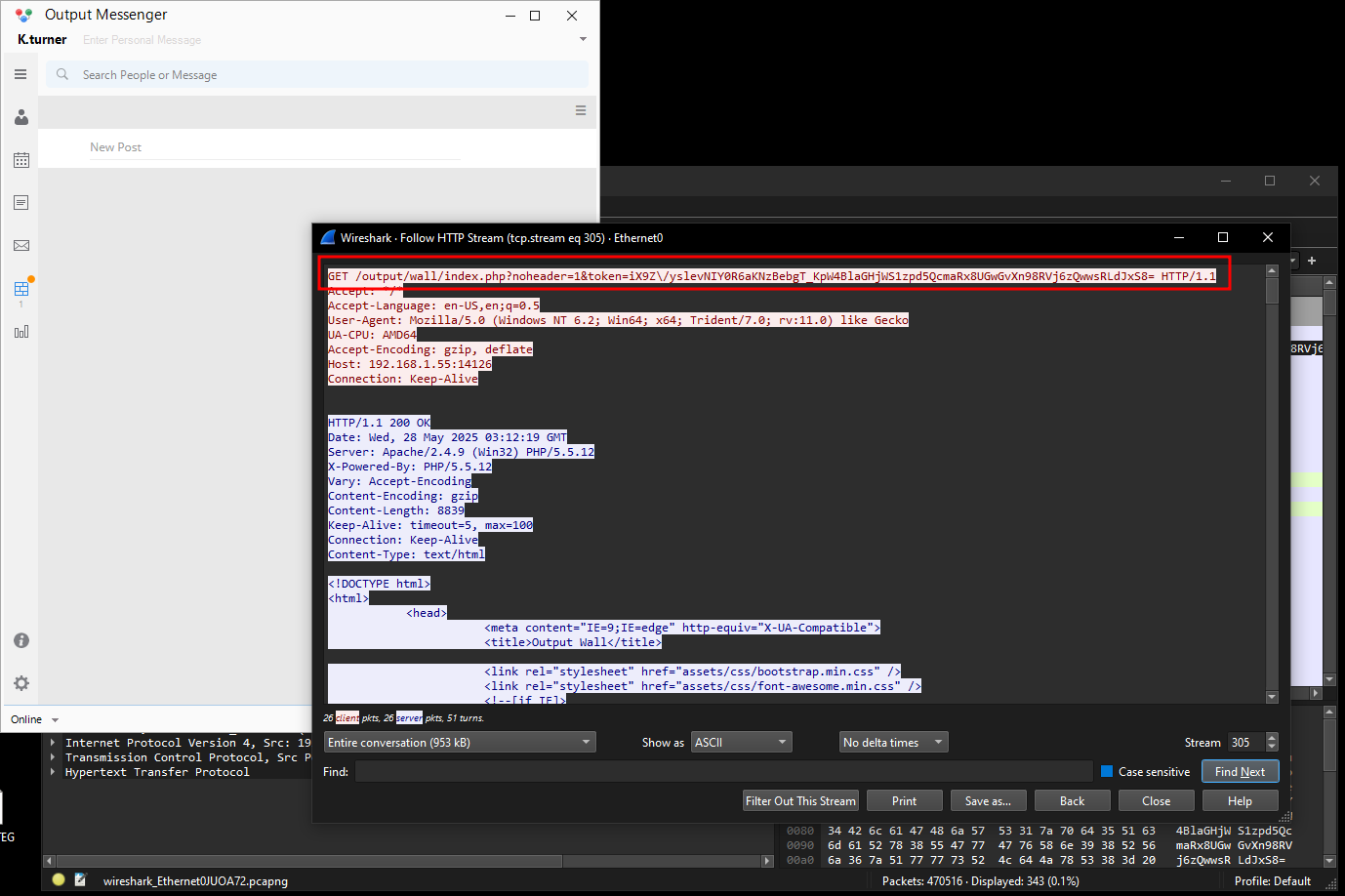
Task: Open the Online presence dropdown
Action: pyautogui.click(x=55, y=720)
